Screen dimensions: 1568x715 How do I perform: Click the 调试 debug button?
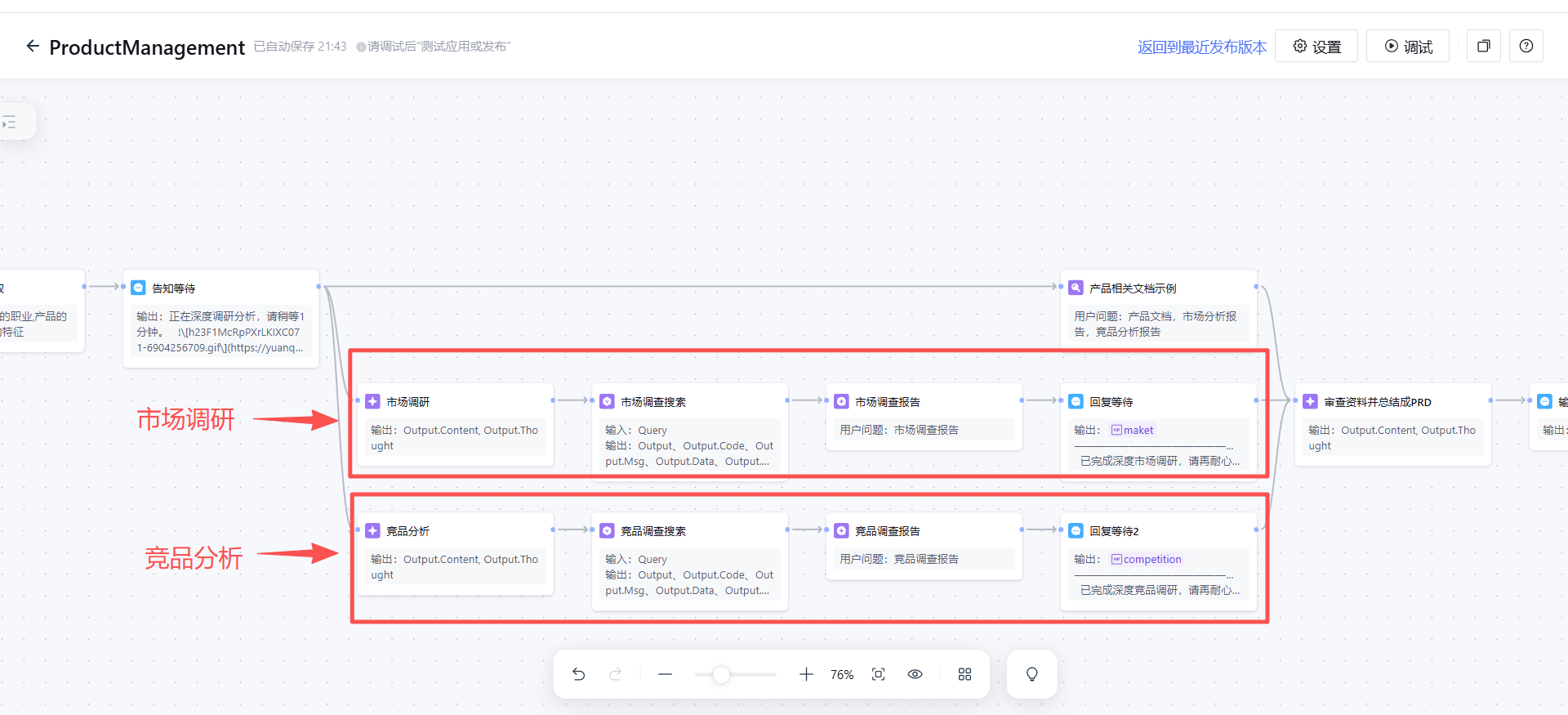pyautogui.click(x=1408, y=47)
